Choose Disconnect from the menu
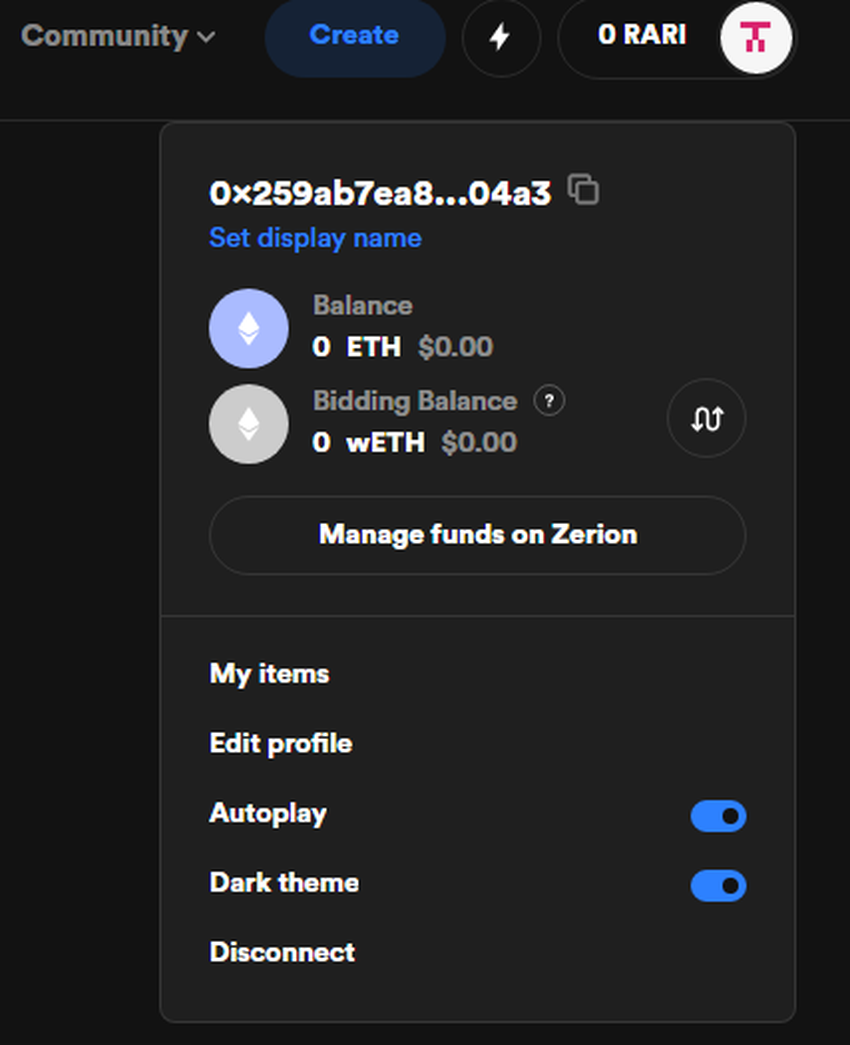This screenshot has height=1045, width=850. click(x=282, y=952)
